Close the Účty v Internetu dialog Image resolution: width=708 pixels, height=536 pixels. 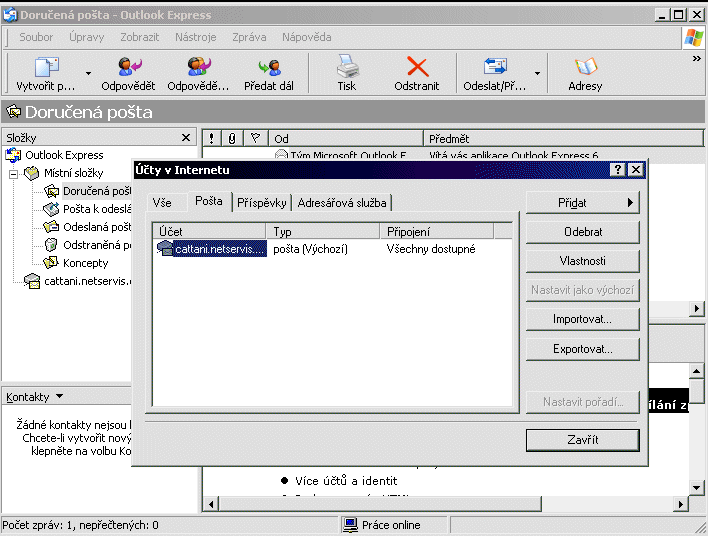click(636, 170)
